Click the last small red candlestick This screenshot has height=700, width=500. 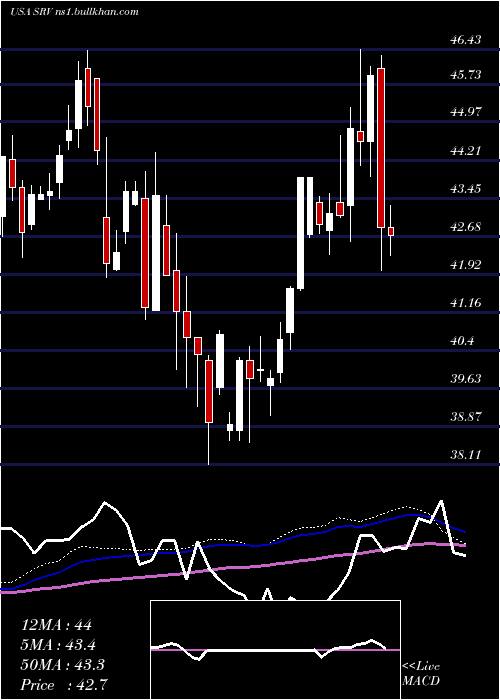391,231
